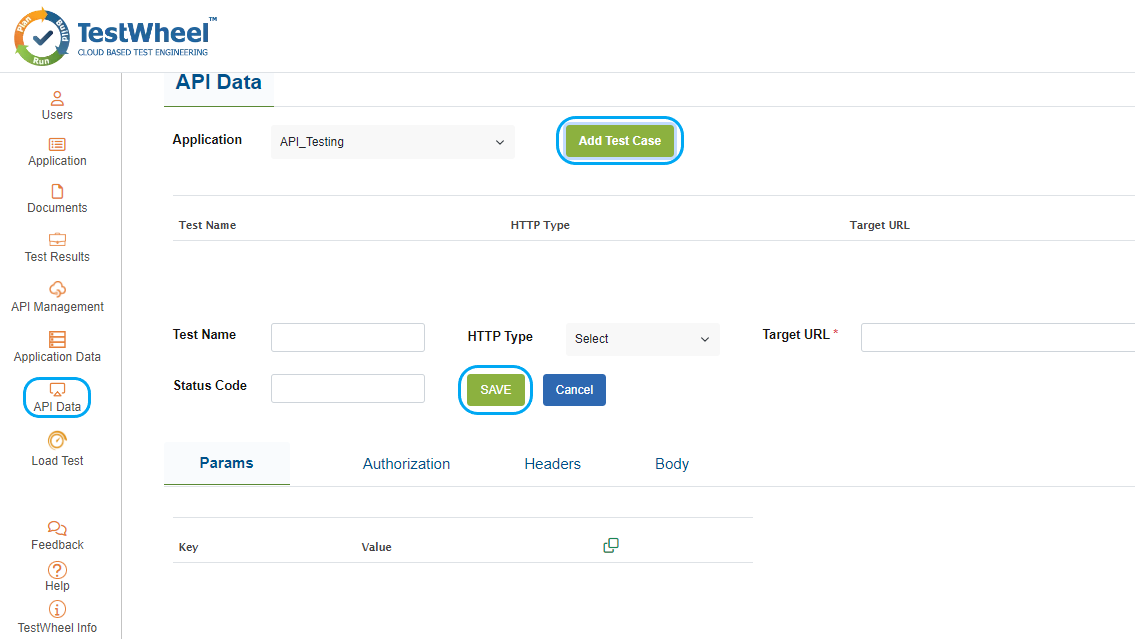Open API Management
1135x639 pixels.
[x=57, y=297]
